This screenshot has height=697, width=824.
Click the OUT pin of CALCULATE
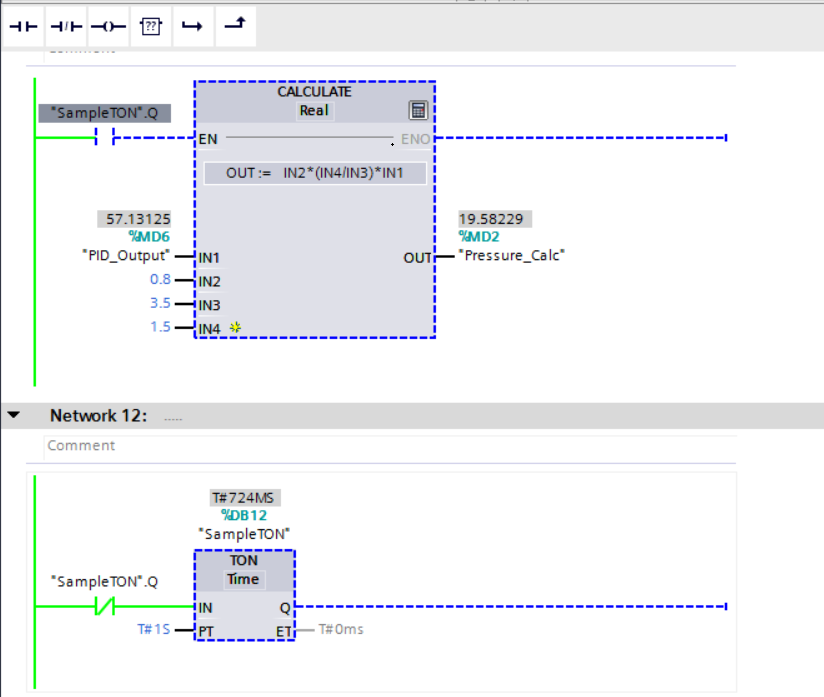[x=417, y=258]
